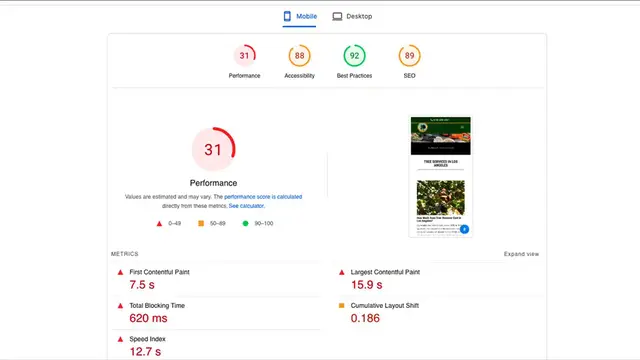This screenshot has height=360, width=640.
Task: Click the Best Practices label
Action: 354,76
